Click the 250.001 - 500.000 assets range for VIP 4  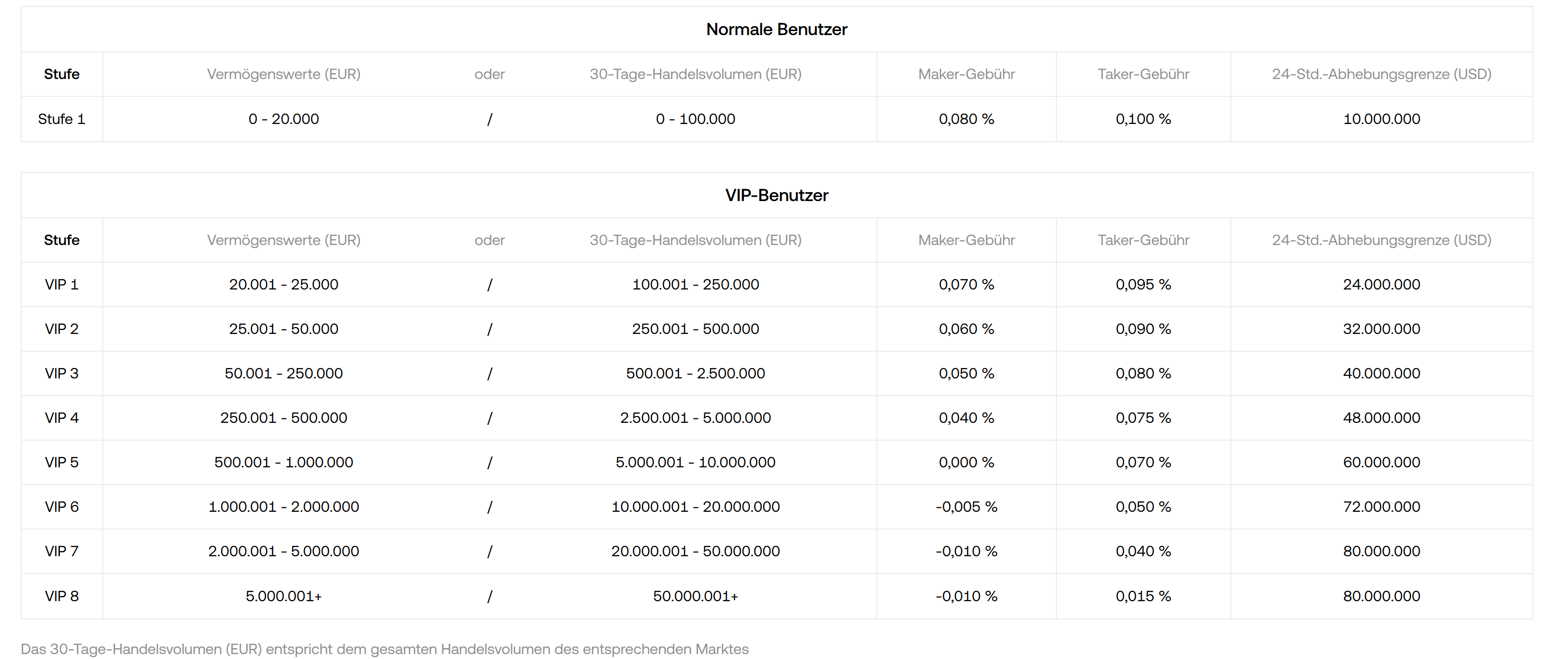click(x=284, y=418)
